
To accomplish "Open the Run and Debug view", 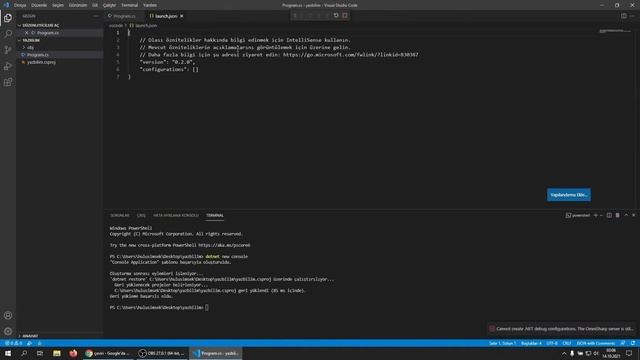I will [x=8, y=66].
